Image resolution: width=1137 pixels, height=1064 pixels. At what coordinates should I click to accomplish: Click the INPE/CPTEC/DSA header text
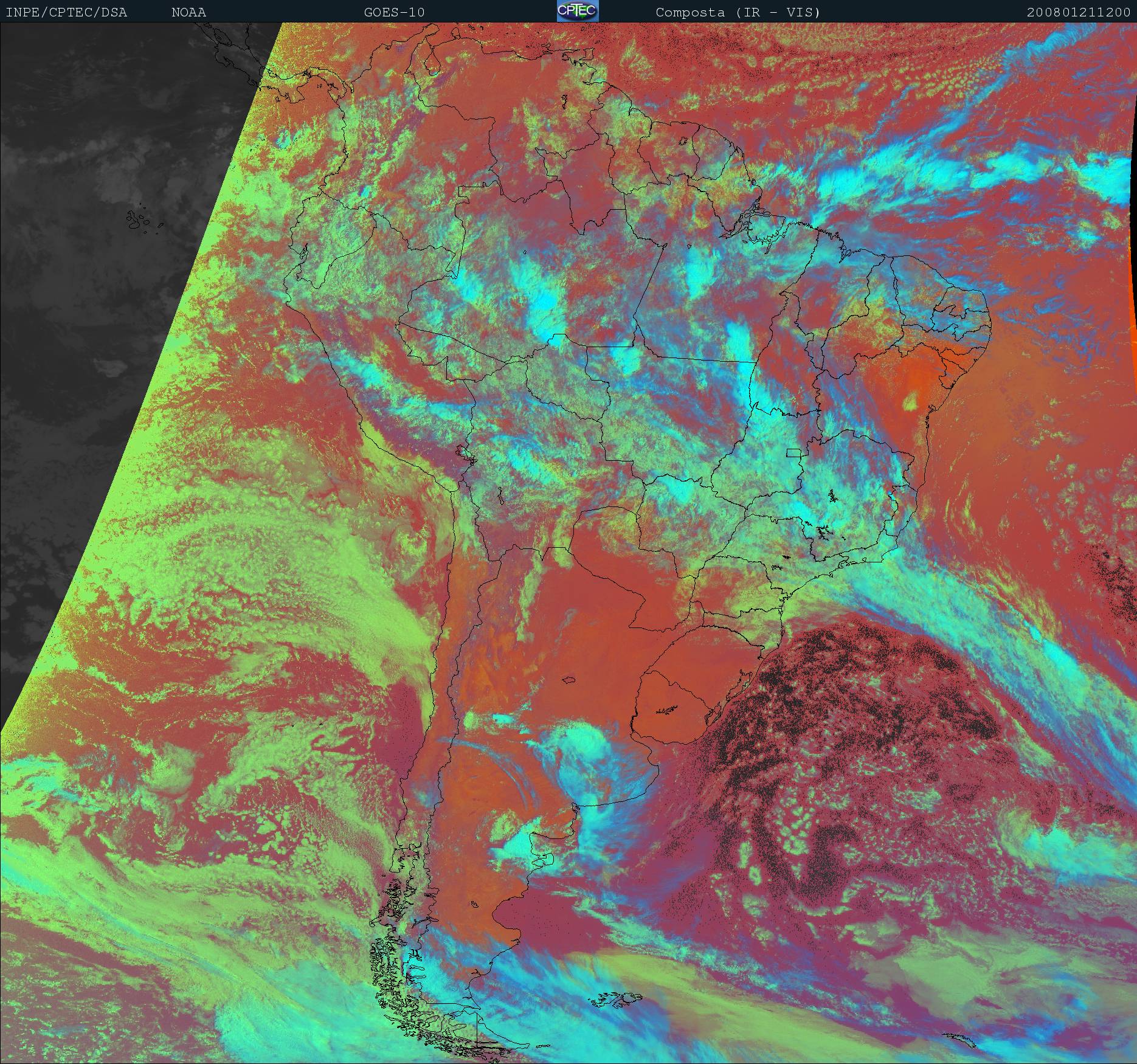(x=66, y=12)
